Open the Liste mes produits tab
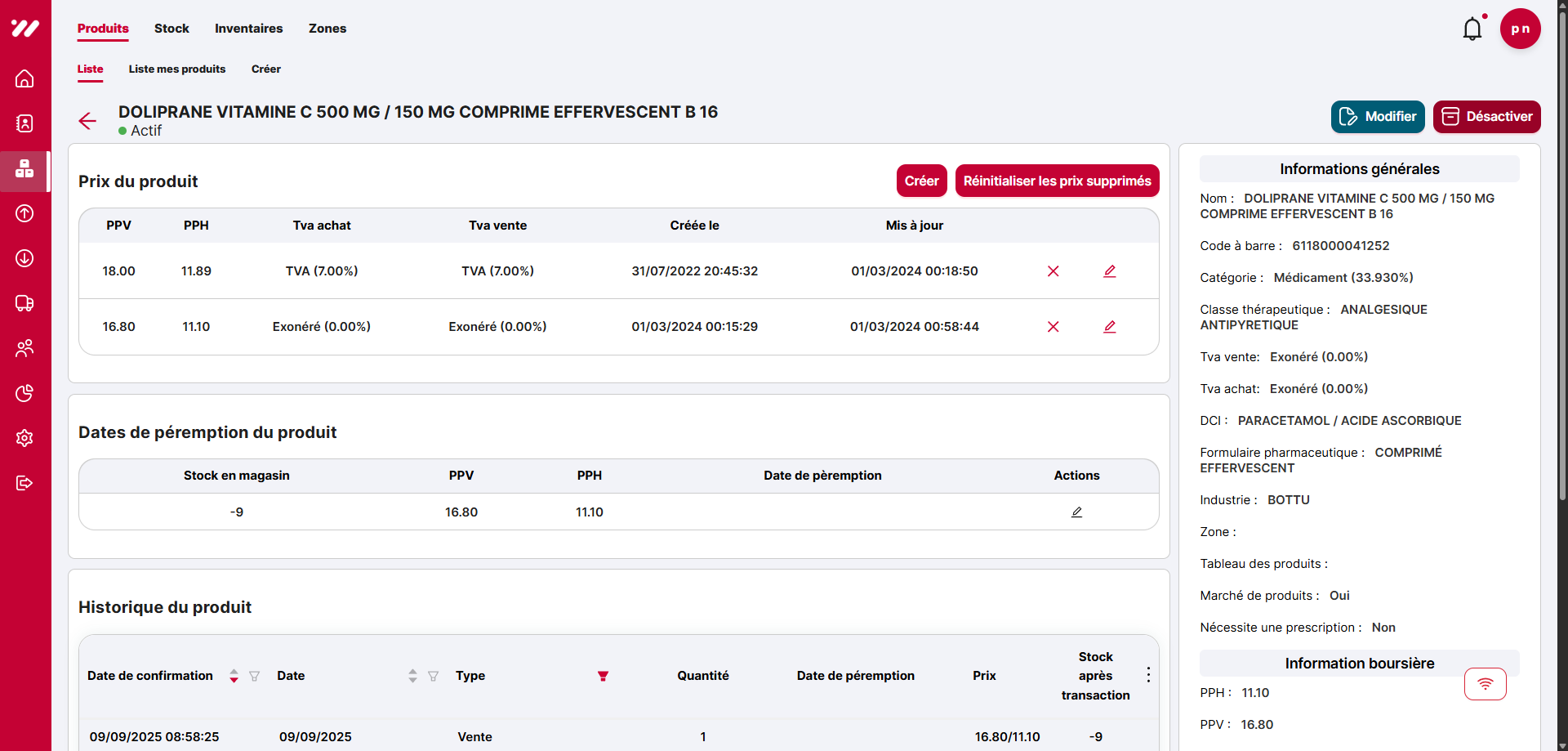This screenshot has height=751, width=1568. click(x=176, y=69)
